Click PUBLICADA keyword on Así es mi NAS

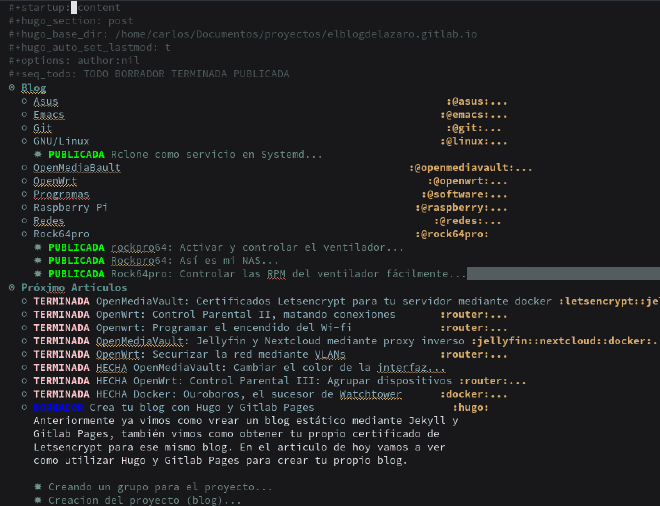(x=76, y=261)
